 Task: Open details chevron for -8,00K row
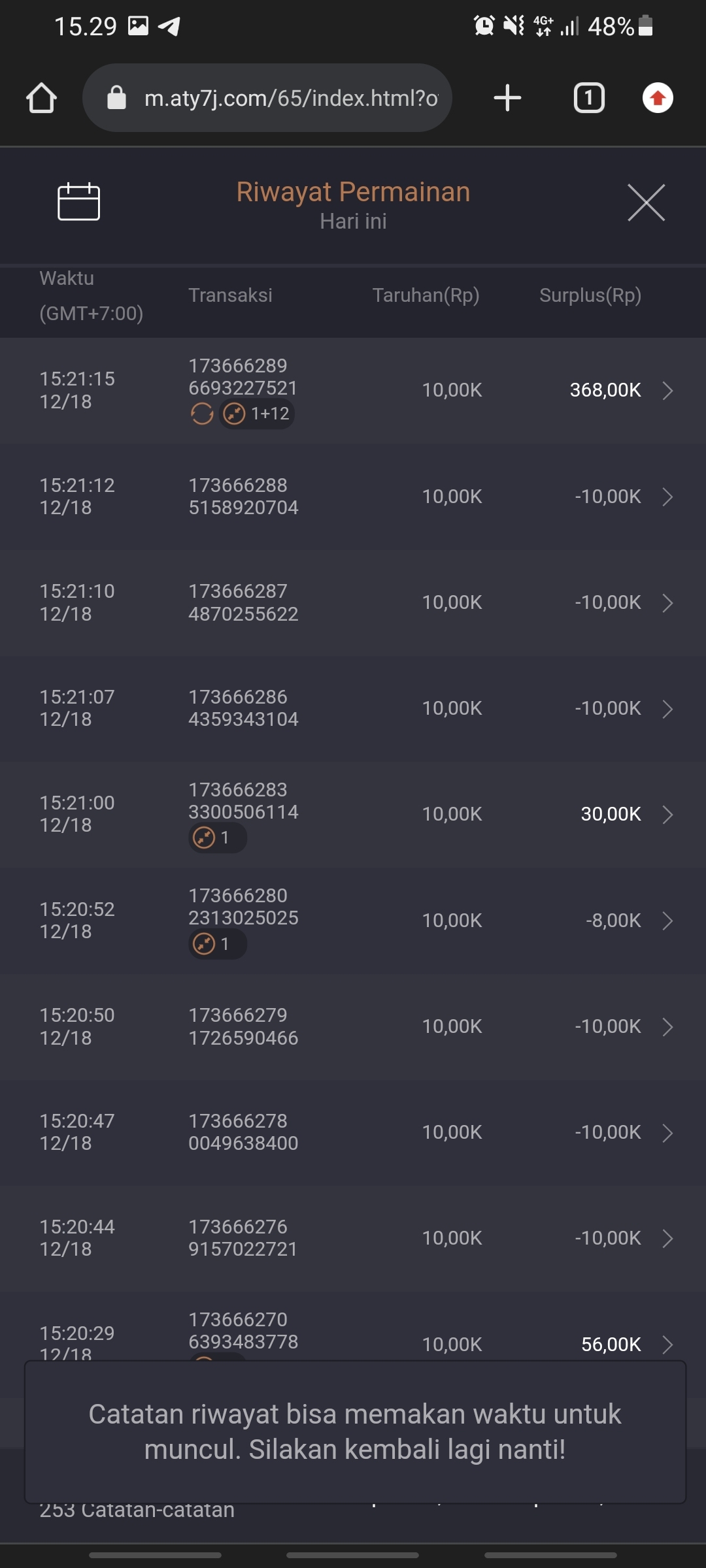[x=667, y=921]
